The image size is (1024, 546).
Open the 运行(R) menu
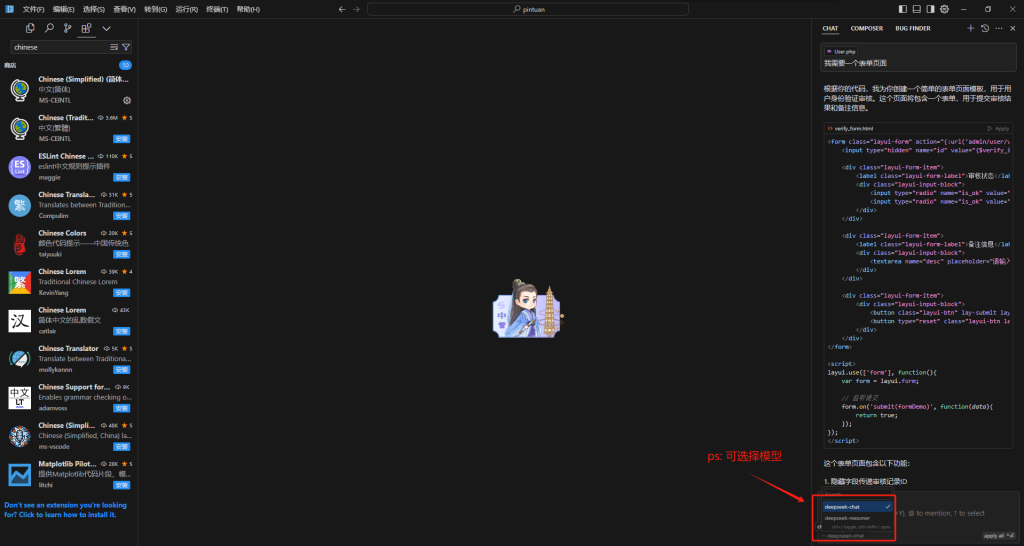click(187, 9)
